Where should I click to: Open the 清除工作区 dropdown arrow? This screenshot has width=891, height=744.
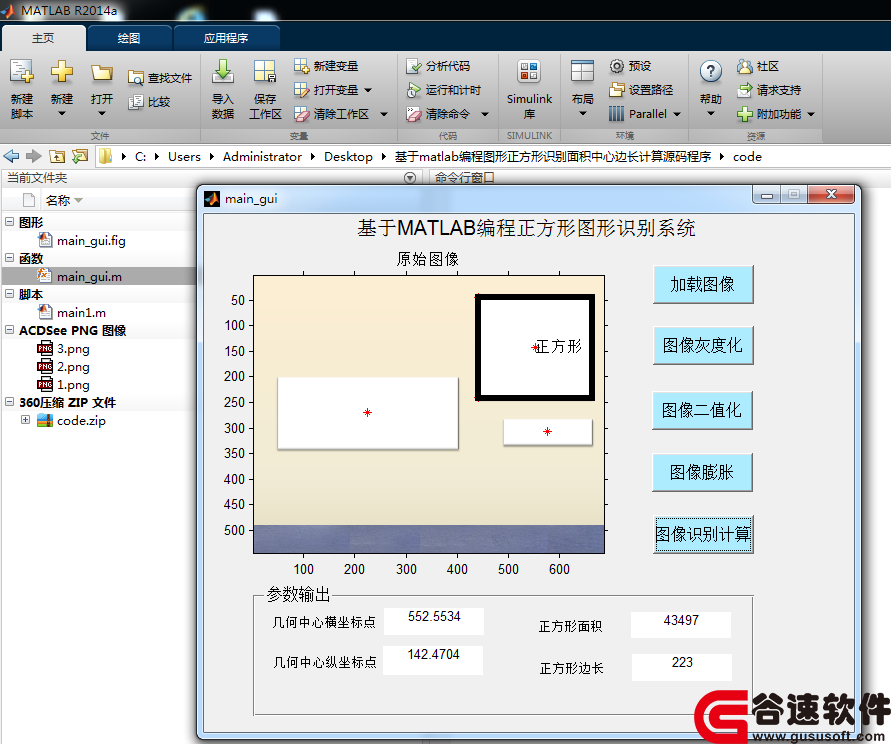(x=384, y=114)
